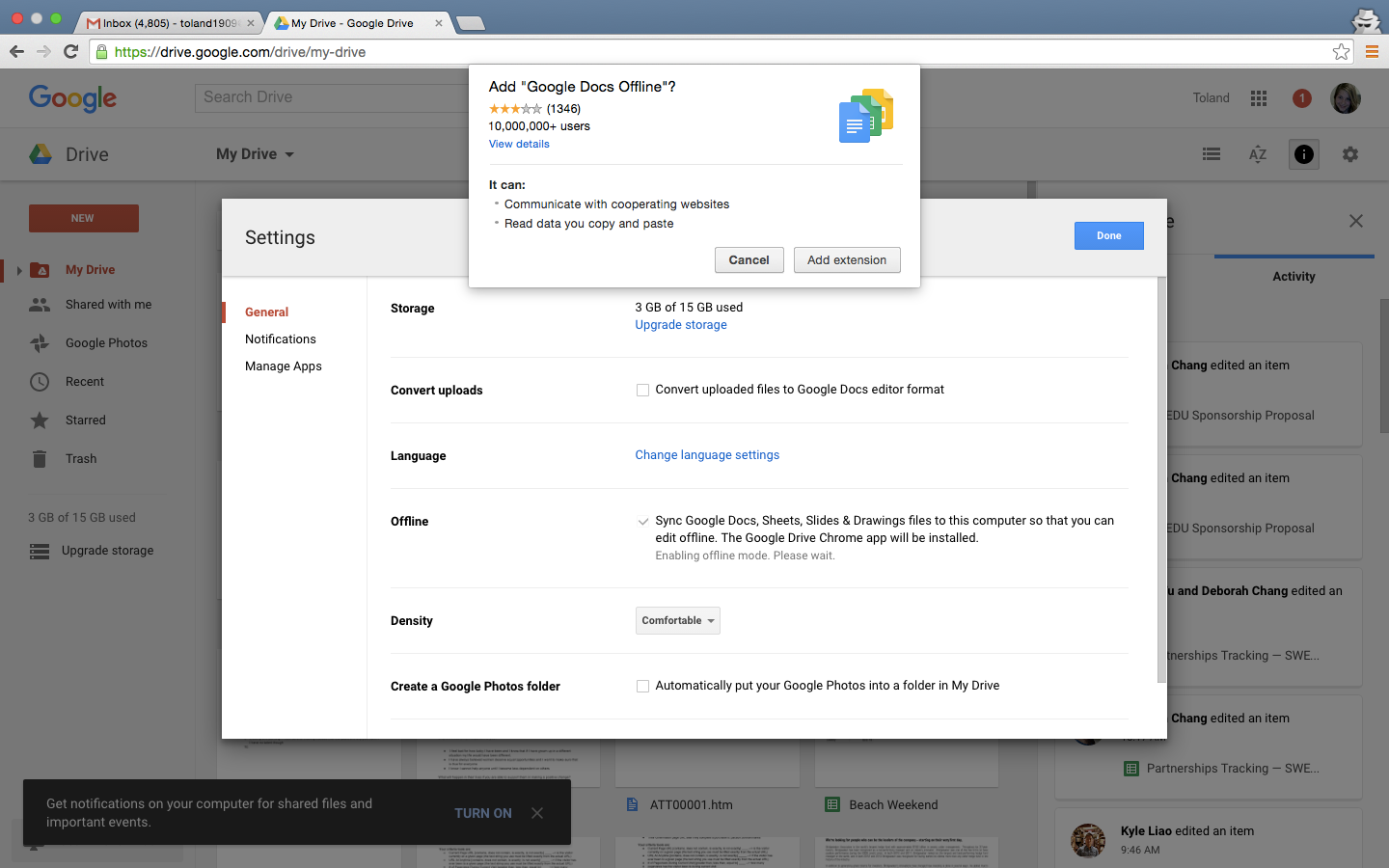The height and width of the screenshot is (868, 1389).
Task: Select the Notifications settings tab
Action: click(281, 339)
